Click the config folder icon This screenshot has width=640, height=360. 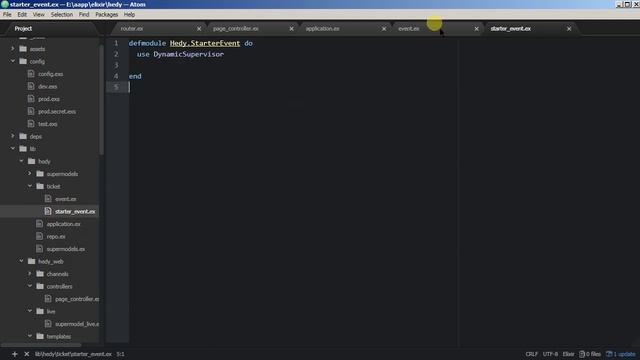23,61
